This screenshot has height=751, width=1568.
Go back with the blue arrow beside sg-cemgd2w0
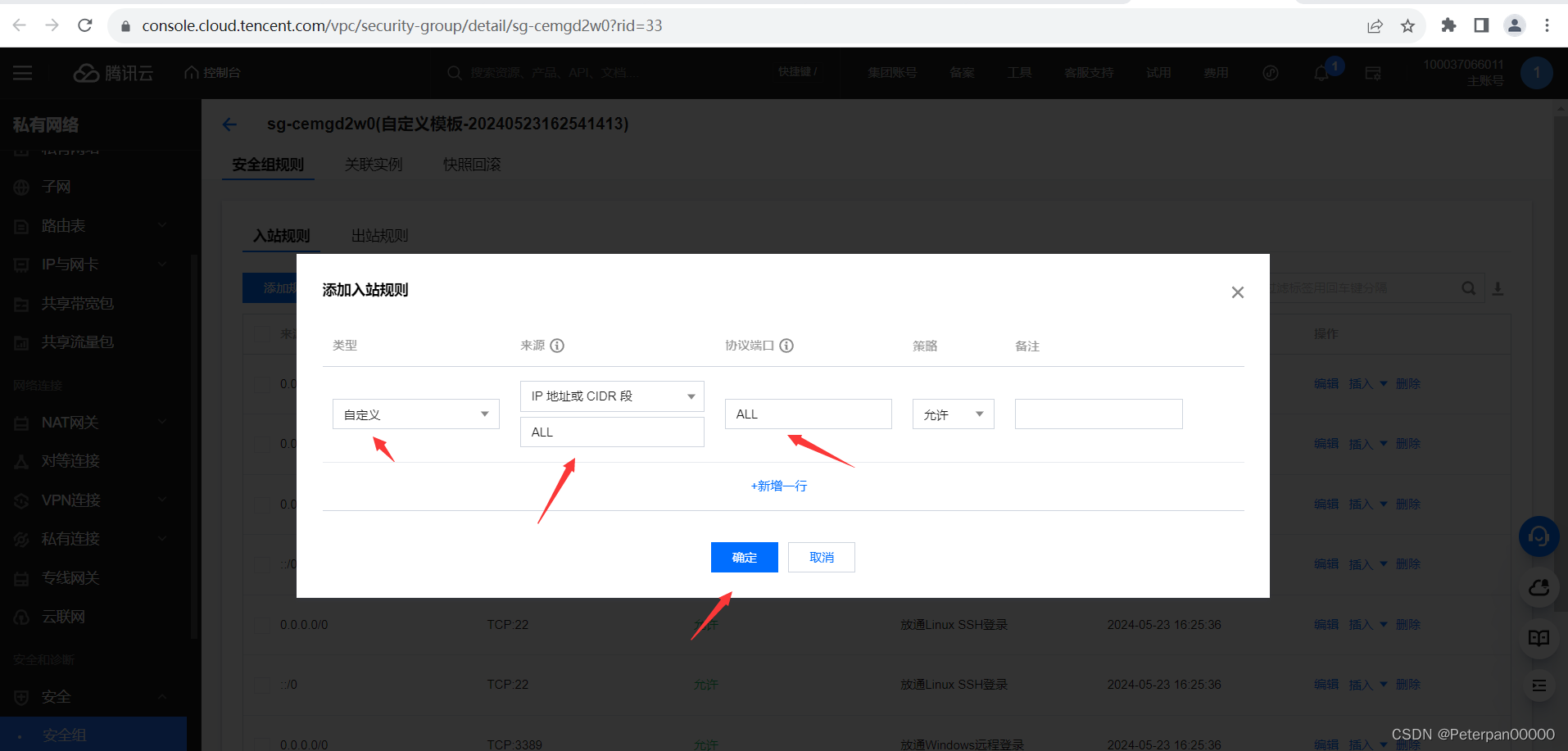[x=229, y=124]
